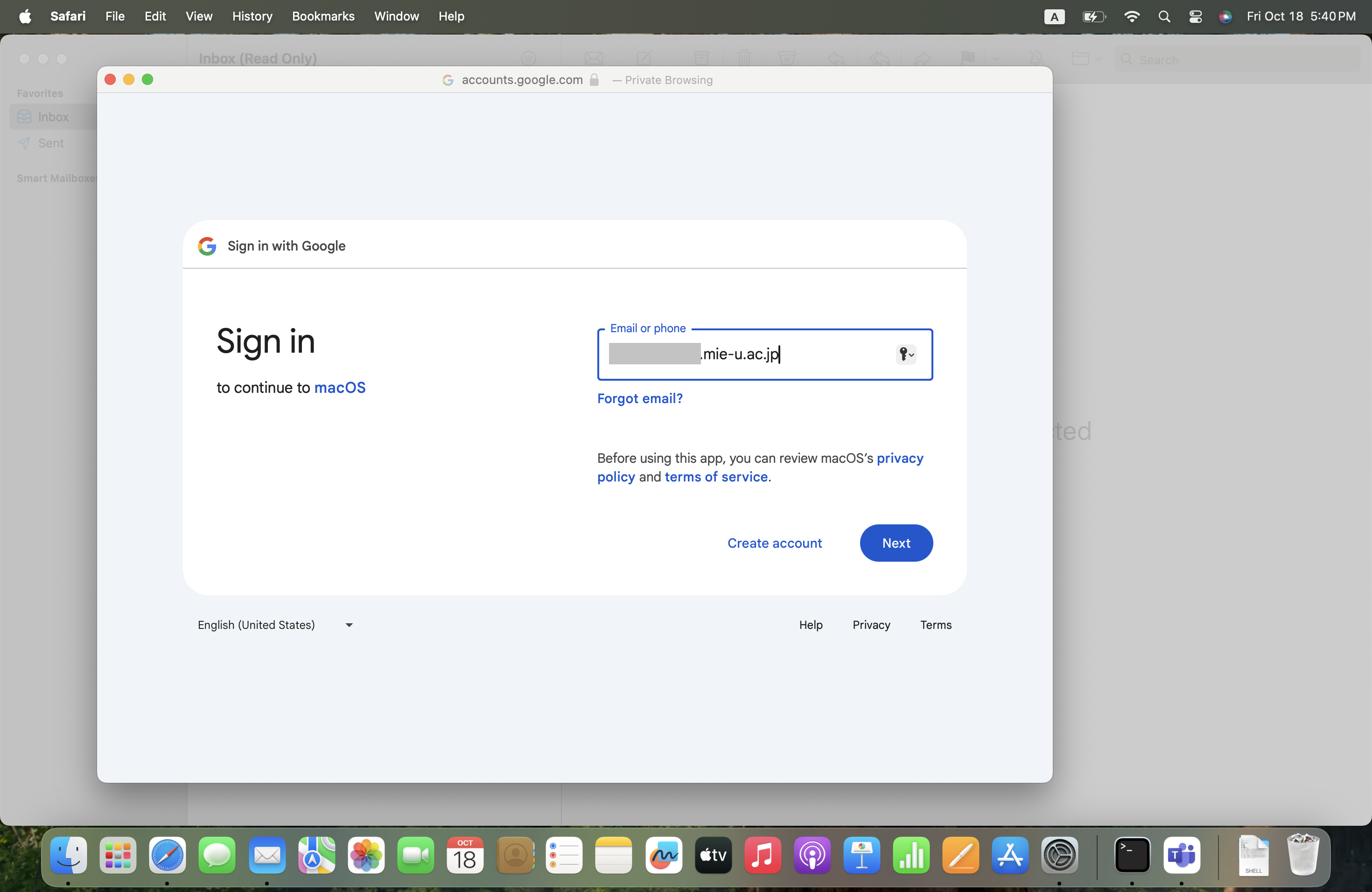The image size is (1372, 892).
Task: Click the Wi-Fi status icon
Action: [1132, 16]
